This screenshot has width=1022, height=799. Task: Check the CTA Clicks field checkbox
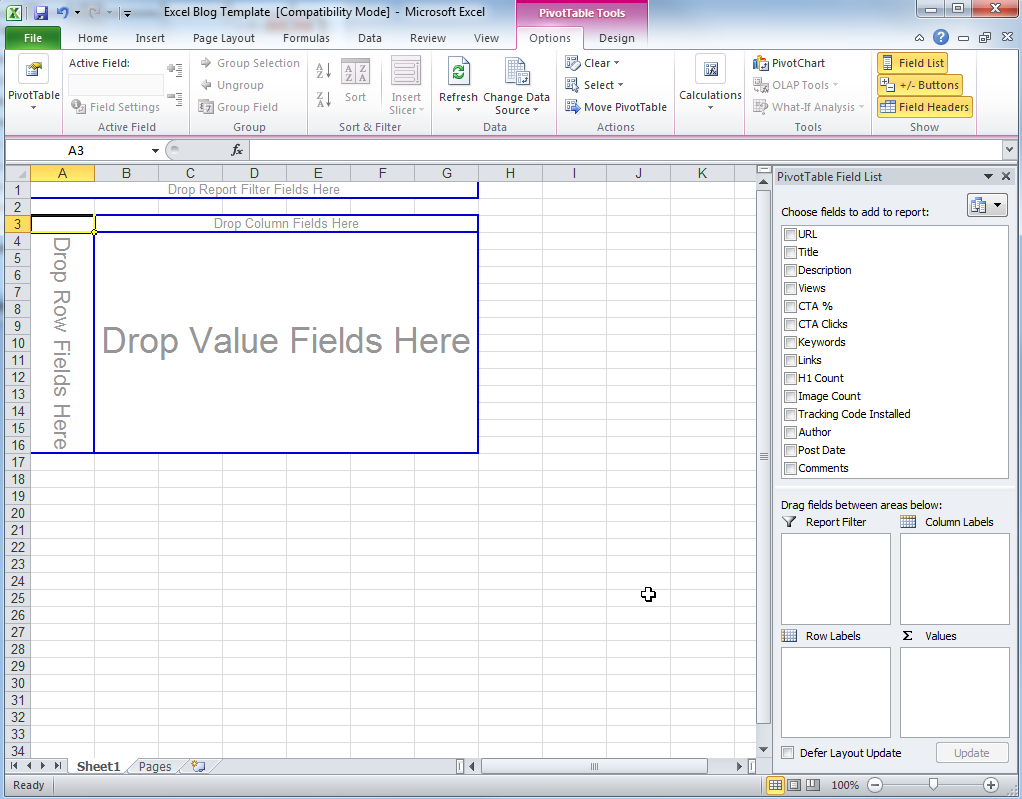pos(790,325)
